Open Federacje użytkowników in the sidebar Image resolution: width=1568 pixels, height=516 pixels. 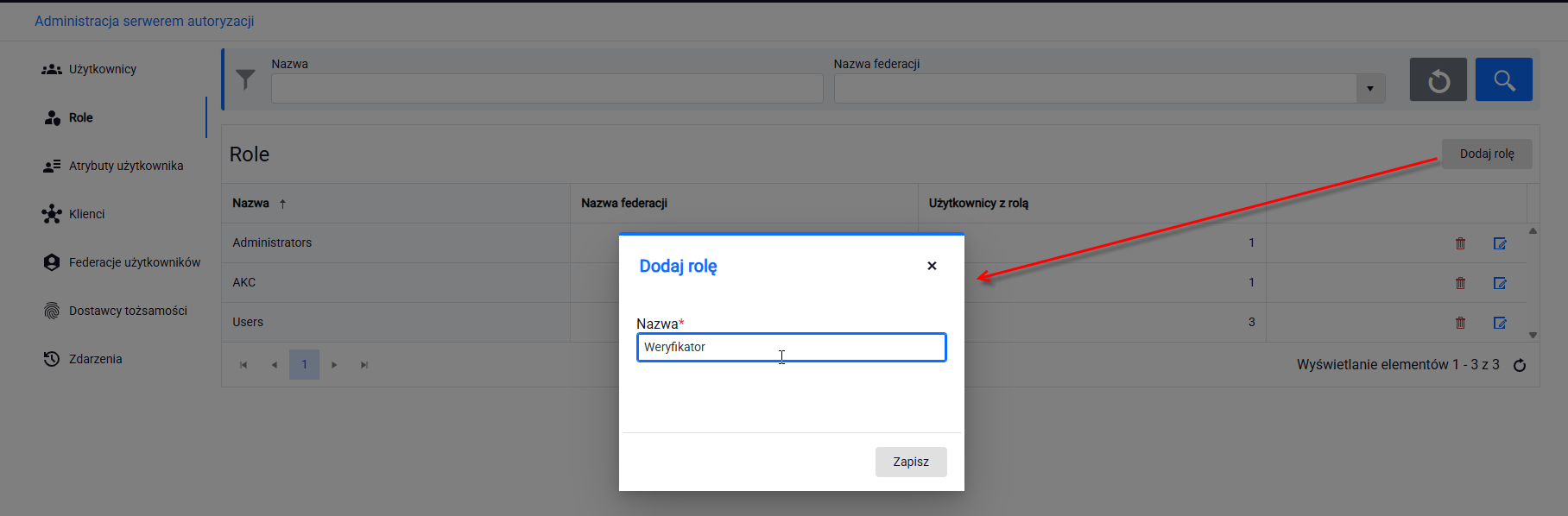[135, 262]
